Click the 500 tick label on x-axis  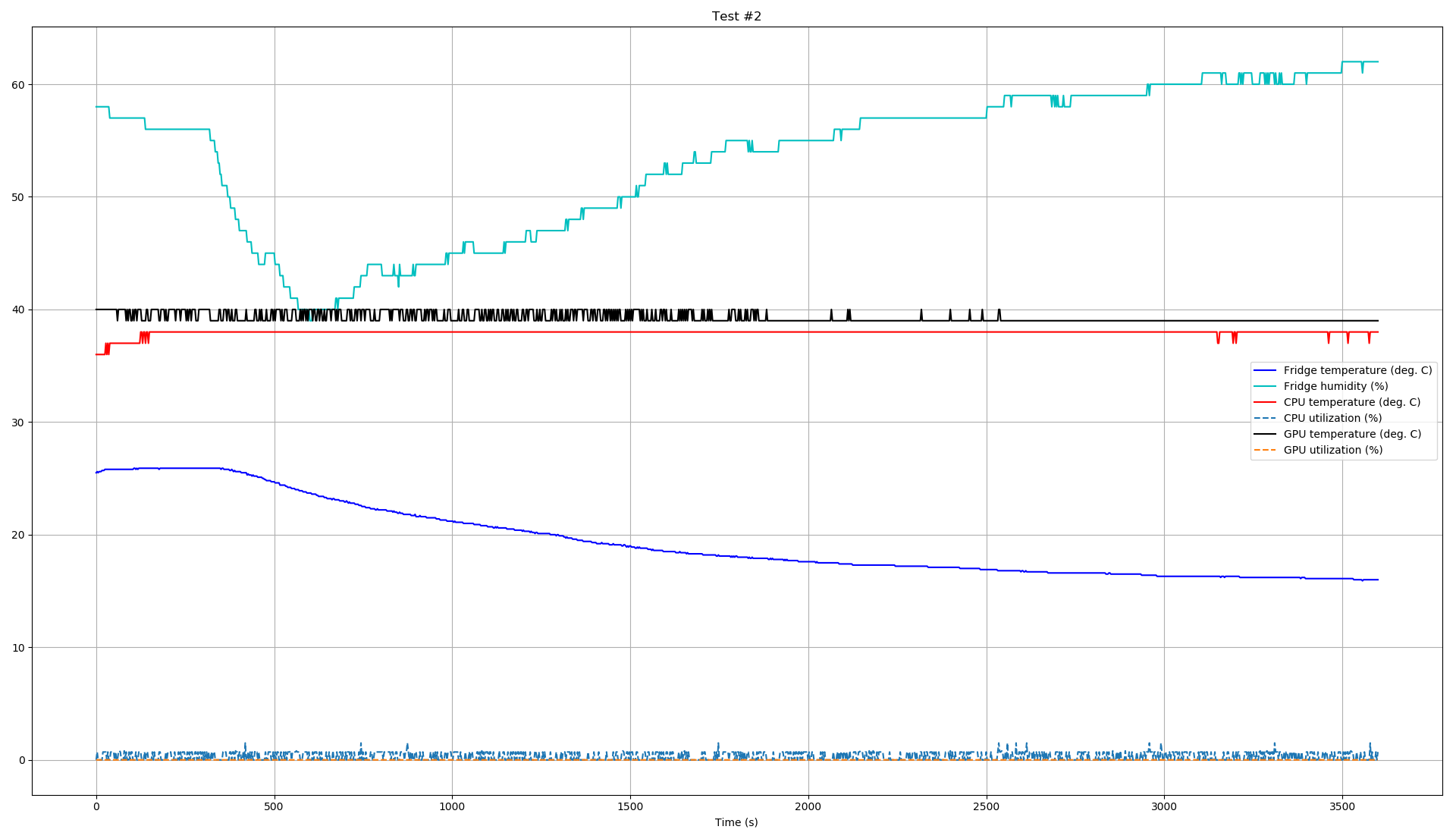274,806
